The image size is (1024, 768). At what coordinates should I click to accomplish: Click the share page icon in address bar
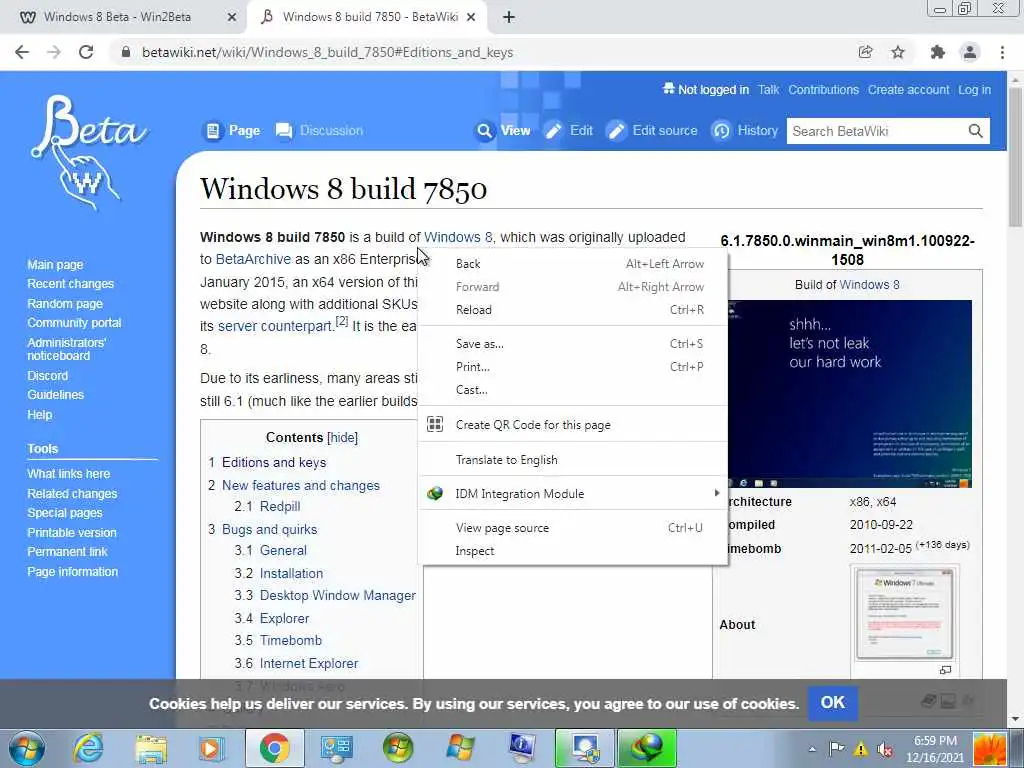[865, 52]
